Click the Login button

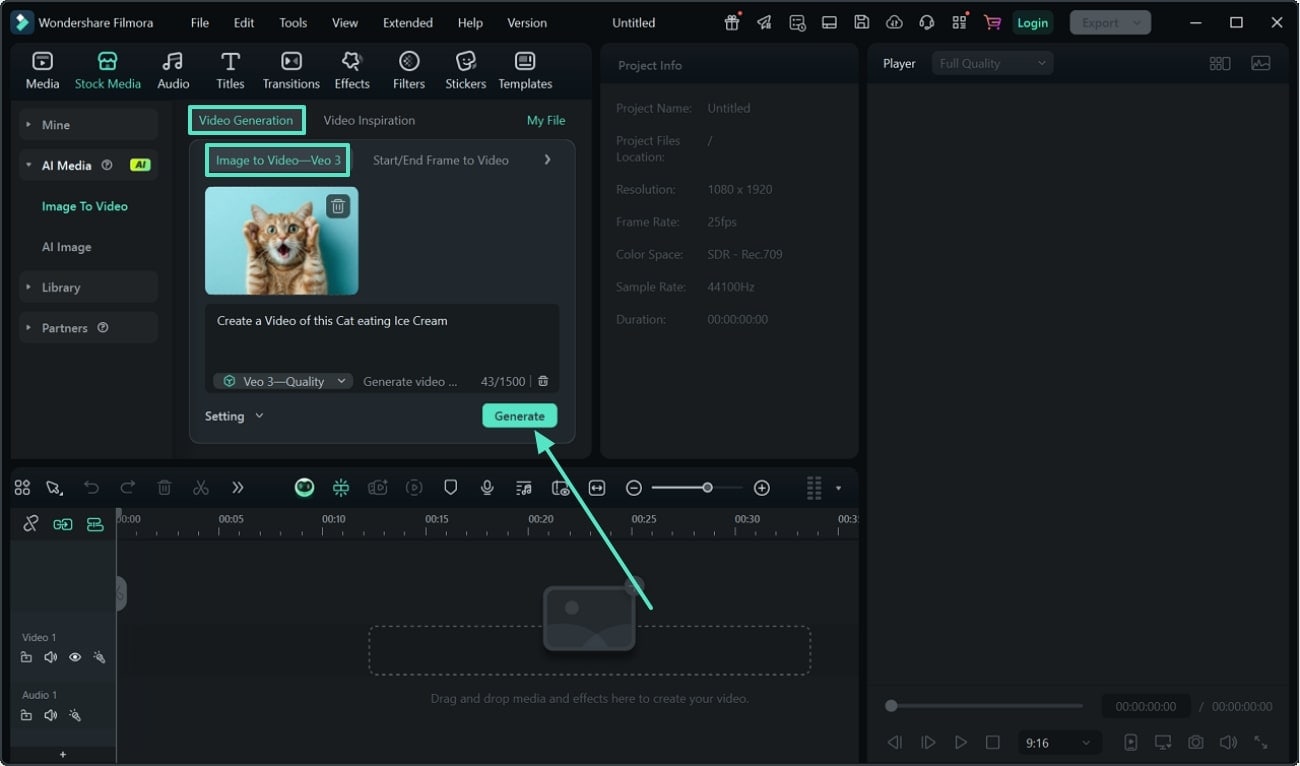tap(1032, 22)
